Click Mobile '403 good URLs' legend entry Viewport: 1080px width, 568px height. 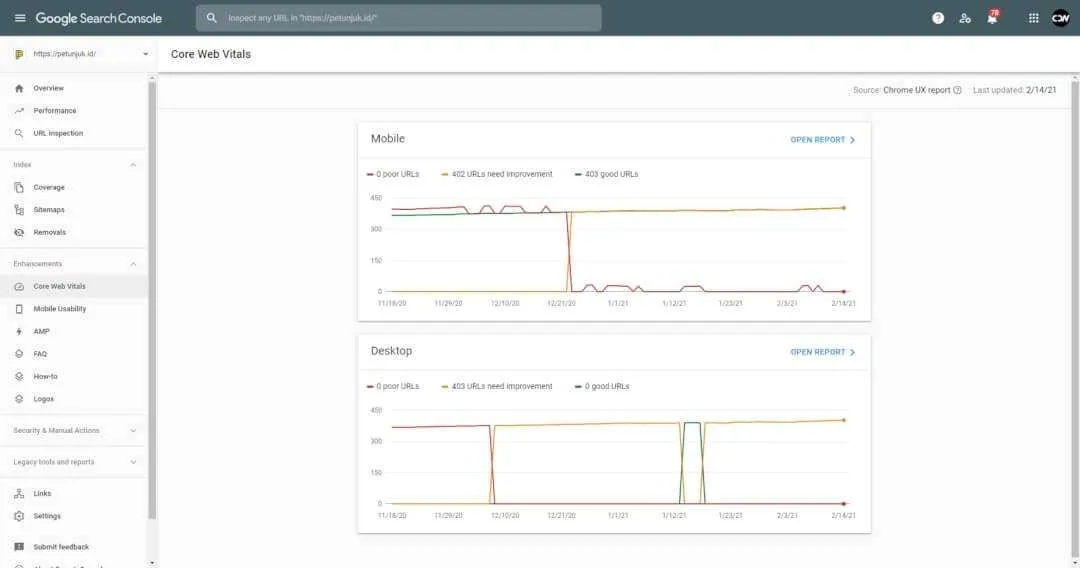[606, 174]
